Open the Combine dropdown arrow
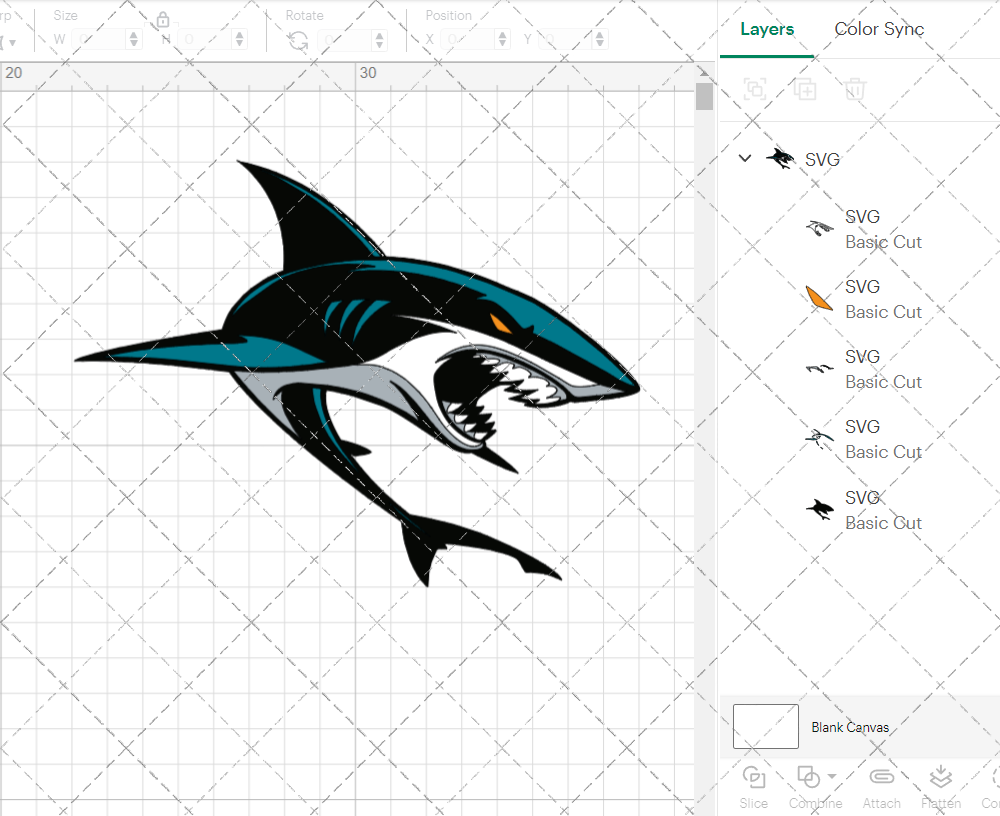The width and height of the screenshot is (1000, 816). click(x=832, y=776)
